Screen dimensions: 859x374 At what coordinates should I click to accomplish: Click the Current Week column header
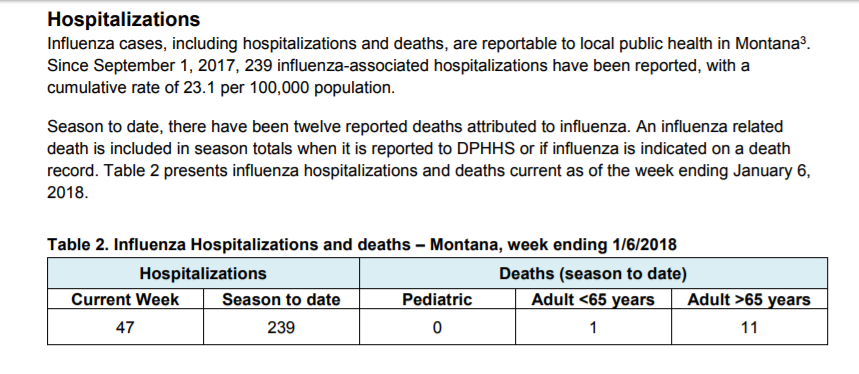pyautogui.click(x=125, y=299)
